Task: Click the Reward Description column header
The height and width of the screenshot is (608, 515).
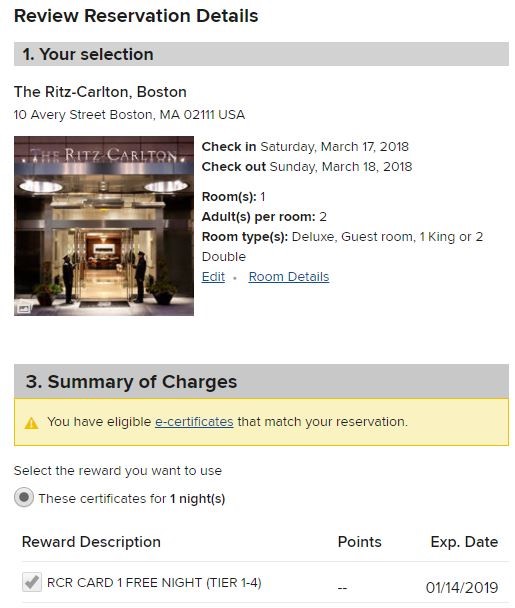Action: pyautogui.click(x=91, y=542)
